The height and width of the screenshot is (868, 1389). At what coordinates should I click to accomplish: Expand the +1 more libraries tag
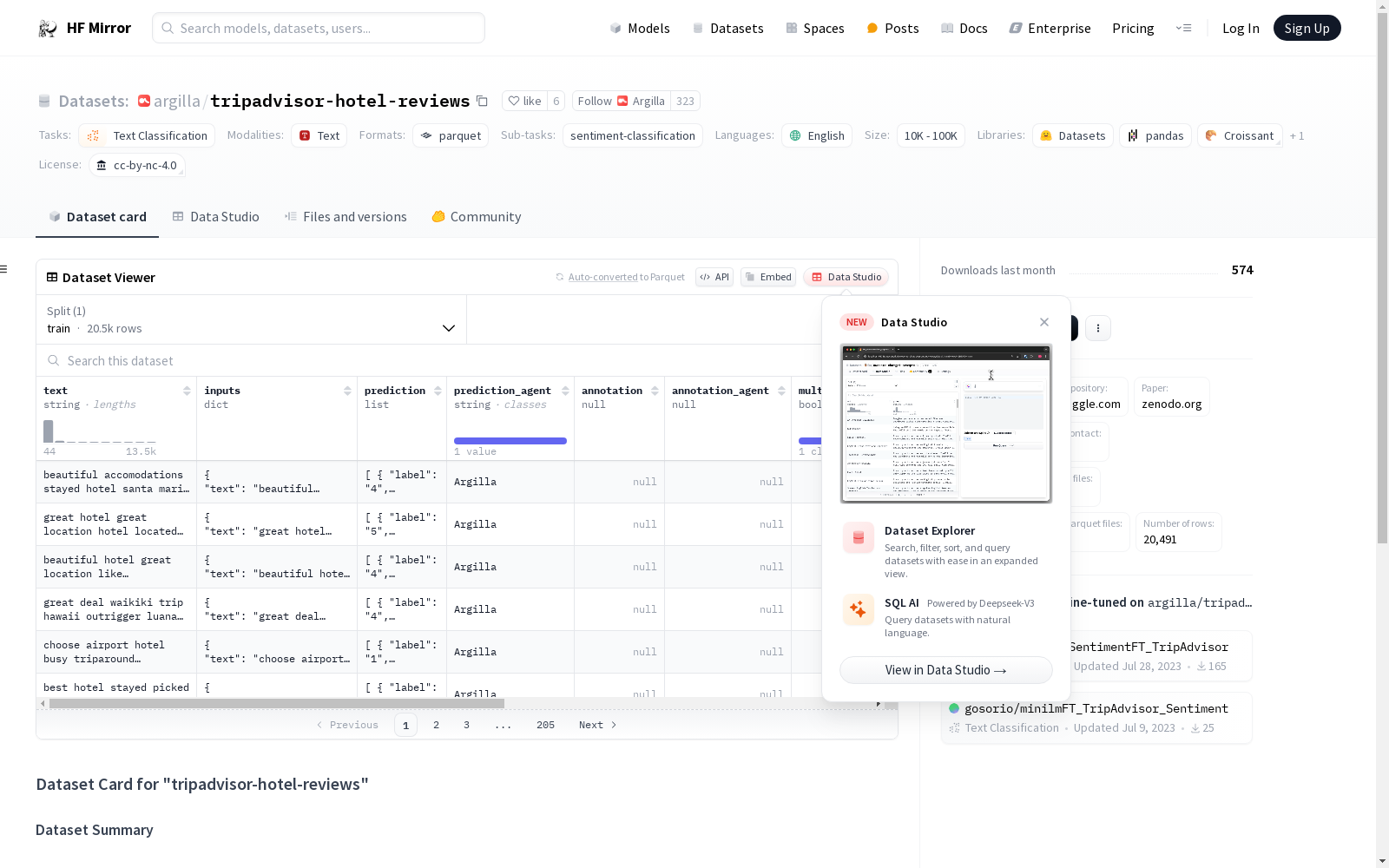pyautogui.click(x=1297, y=136)
